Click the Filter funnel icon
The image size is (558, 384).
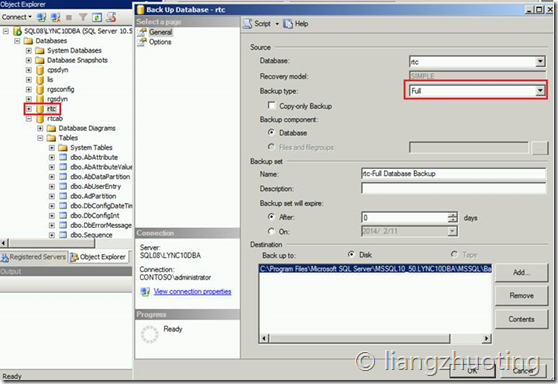(x=83, y=17)
